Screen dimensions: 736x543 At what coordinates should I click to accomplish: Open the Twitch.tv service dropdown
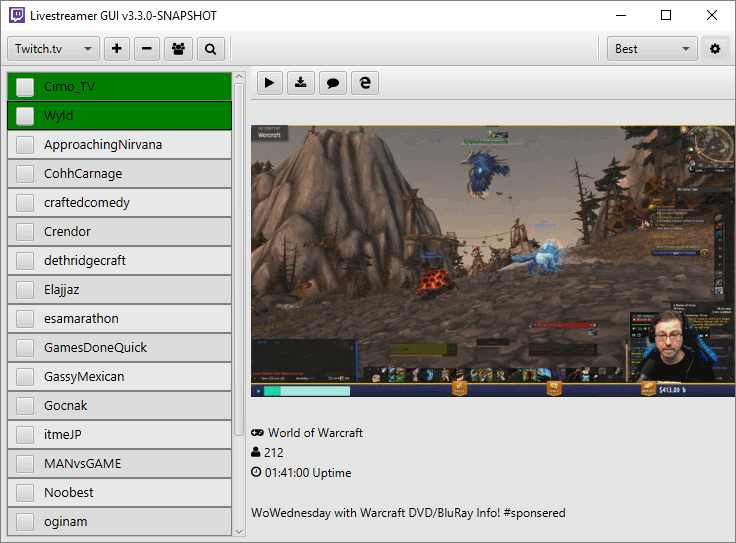pyautogui.click(x=53, y=49)
